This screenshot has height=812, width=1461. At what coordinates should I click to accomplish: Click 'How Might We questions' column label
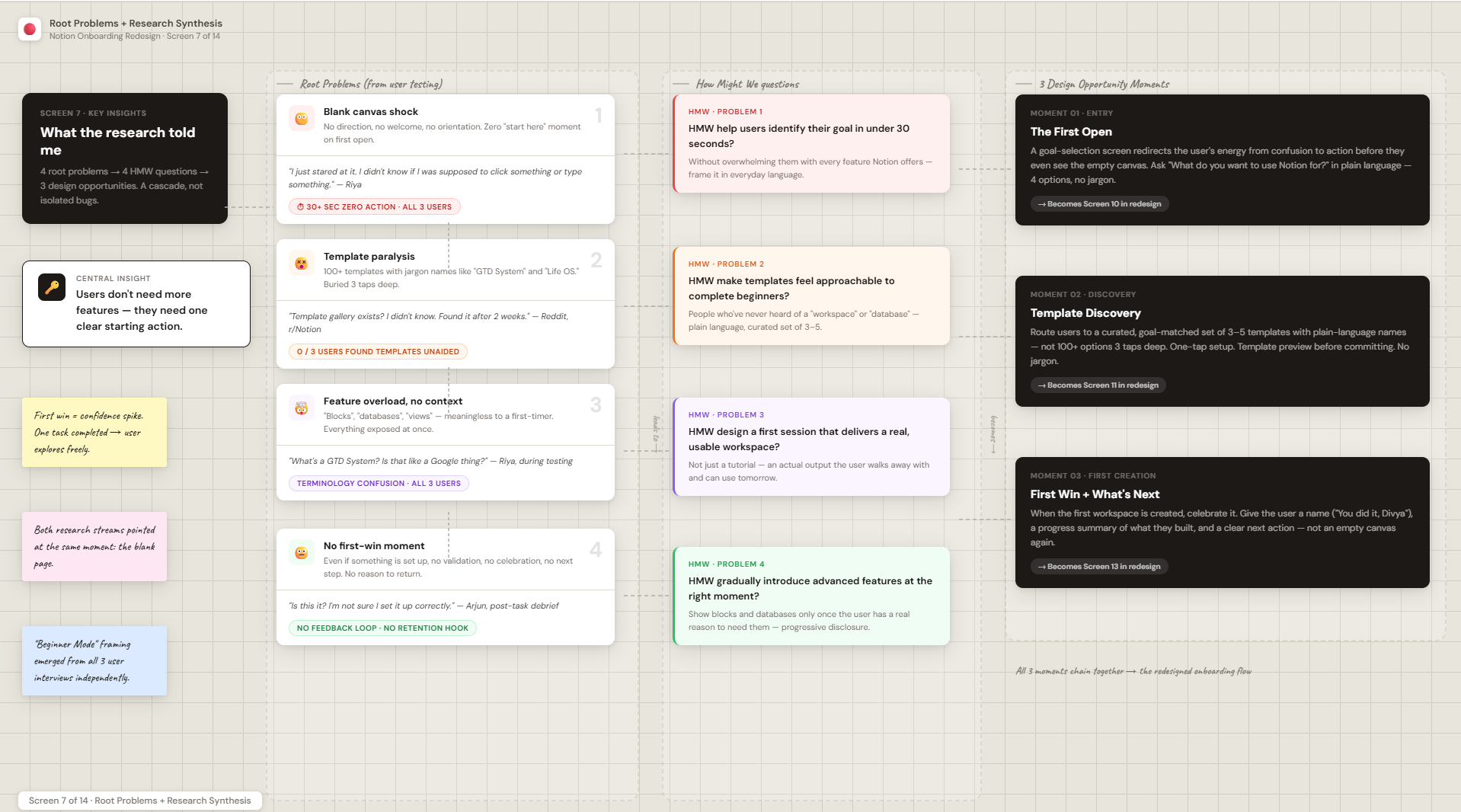click(747, 84)
